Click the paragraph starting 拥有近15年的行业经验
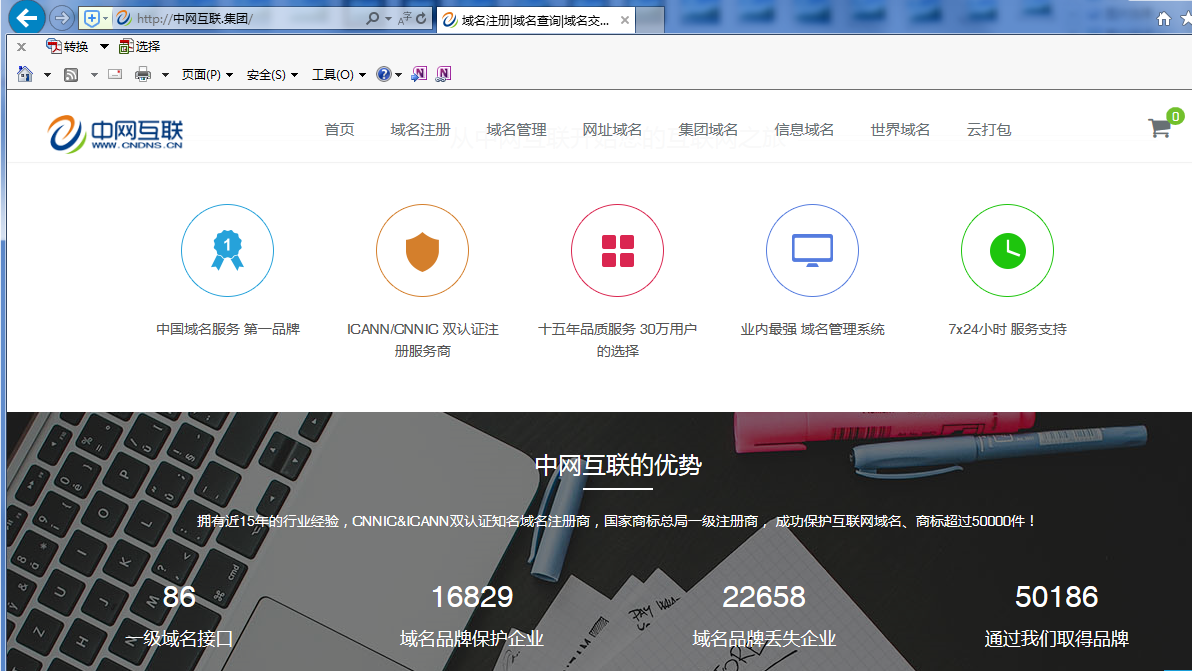The height and width of the screenshot is (671, 1192). pyautogui.click(x=617, y=521)
